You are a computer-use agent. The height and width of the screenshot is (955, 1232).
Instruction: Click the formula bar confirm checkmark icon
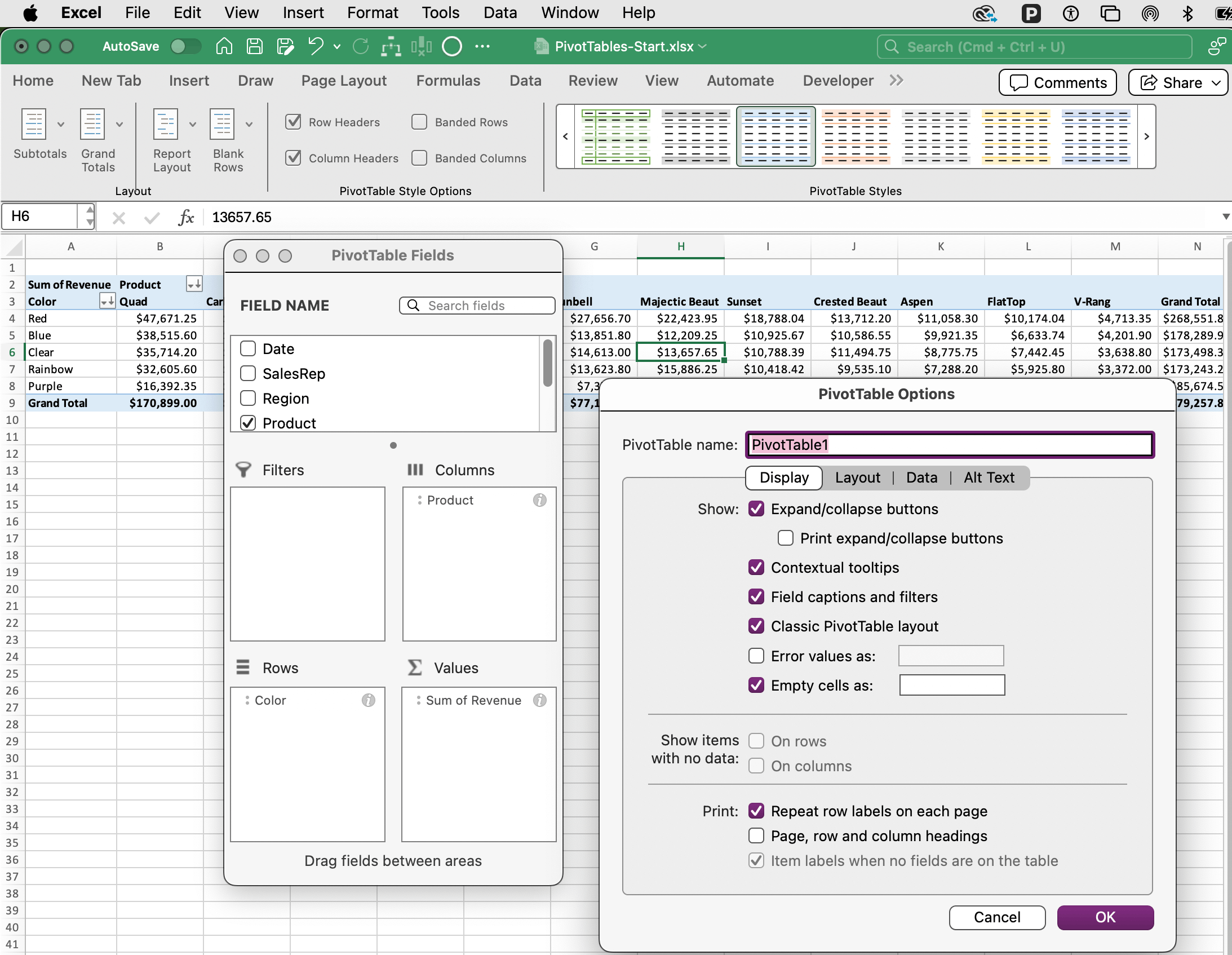152,218
